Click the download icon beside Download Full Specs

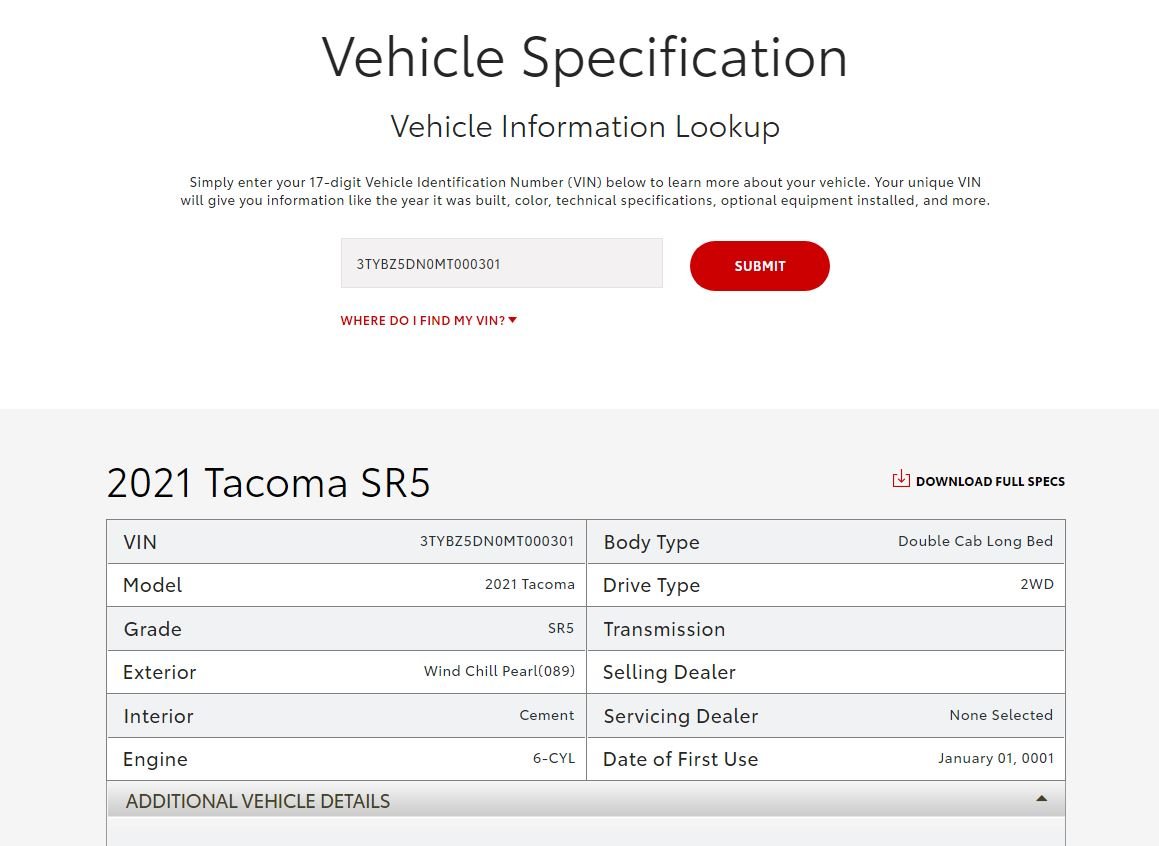point(900,480)
